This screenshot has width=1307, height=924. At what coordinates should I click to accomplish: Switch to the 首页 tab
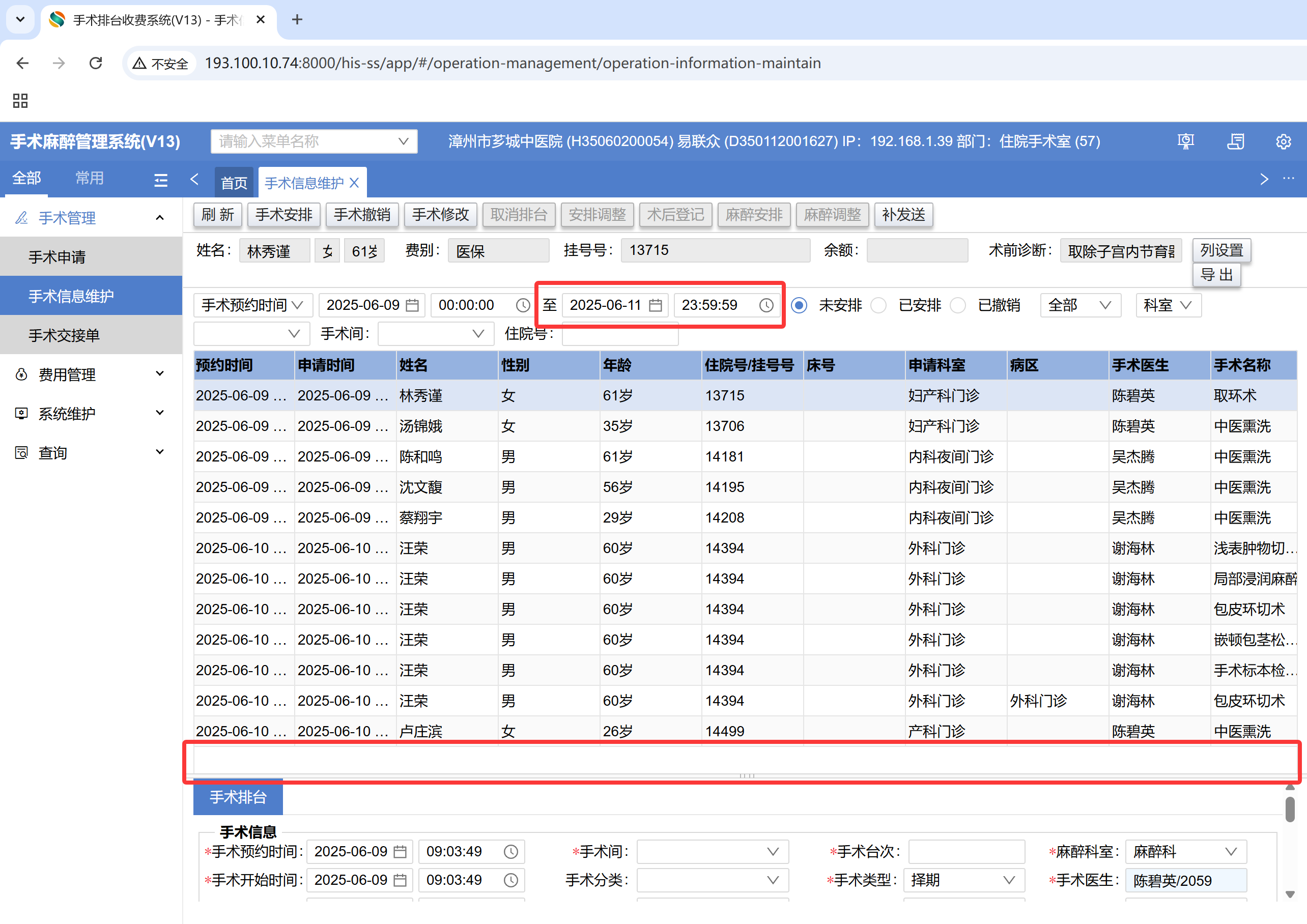pyautogui.click(x=234, y=183)
